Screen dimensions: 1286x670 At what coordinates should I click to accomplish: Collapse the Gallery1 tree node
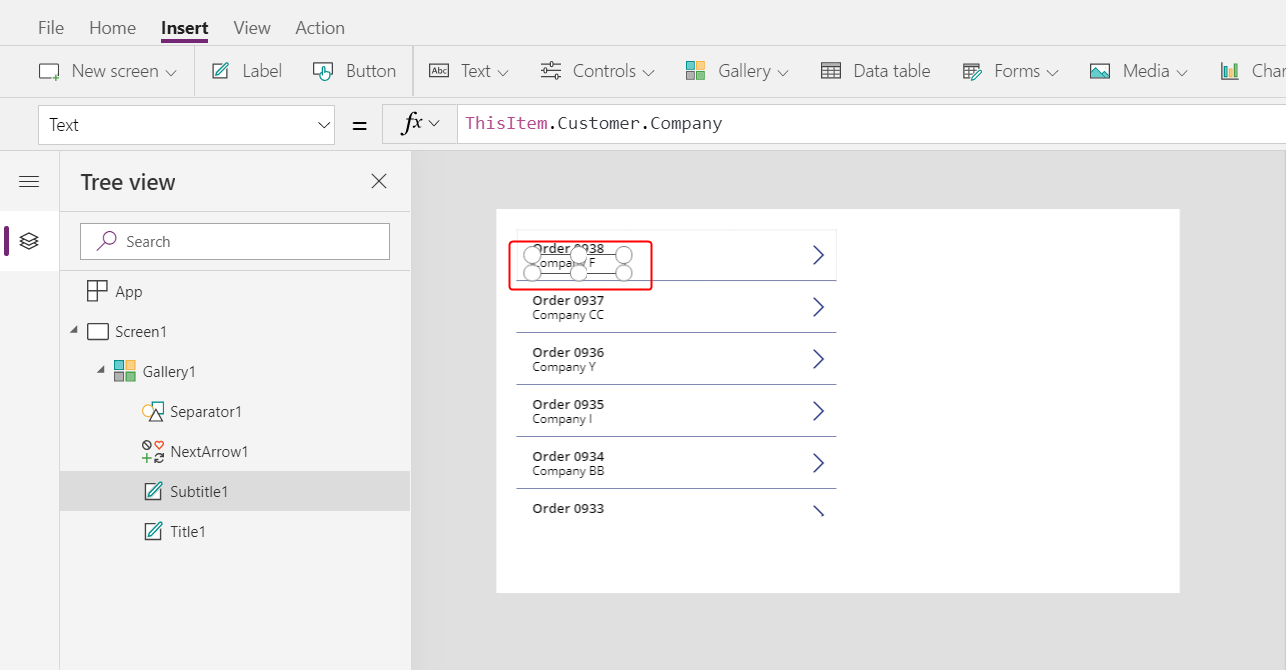tap(101, 371)
